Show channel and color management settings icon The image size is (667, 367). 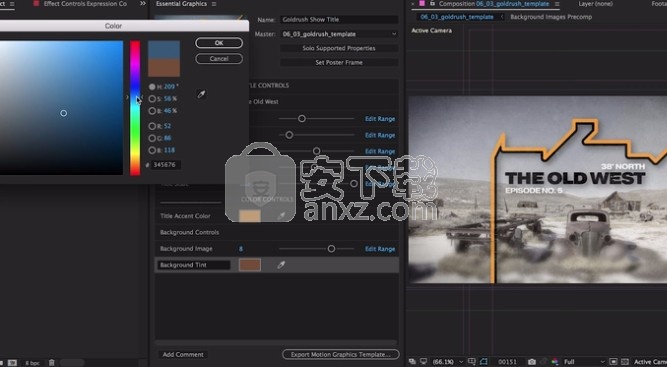pyautogui.click(x=555, y=362)
